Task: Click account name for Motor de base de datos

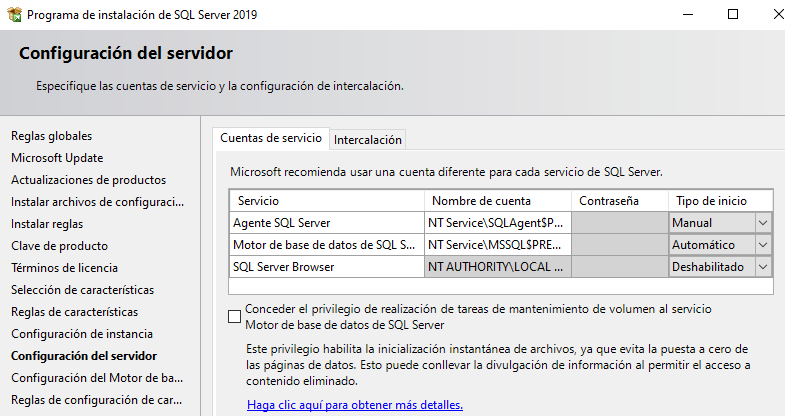Action: pyautogui.click(x=497, y=245)
